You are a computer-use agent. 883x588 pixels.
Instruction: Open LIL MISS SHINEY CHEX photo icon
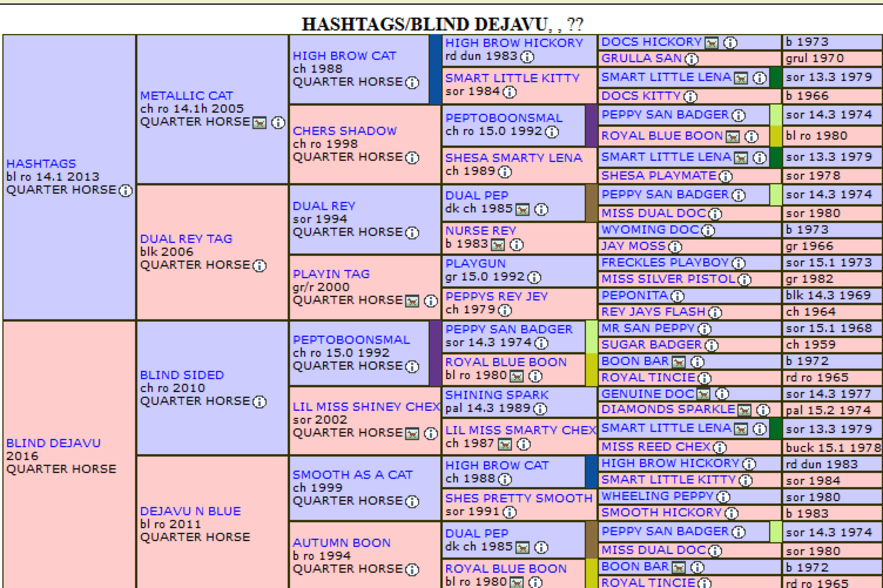(x=412, y=434)
